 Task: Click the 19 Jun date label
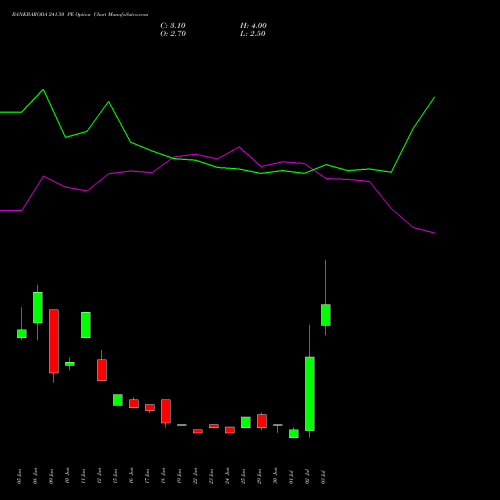click(x=180, y=476)
